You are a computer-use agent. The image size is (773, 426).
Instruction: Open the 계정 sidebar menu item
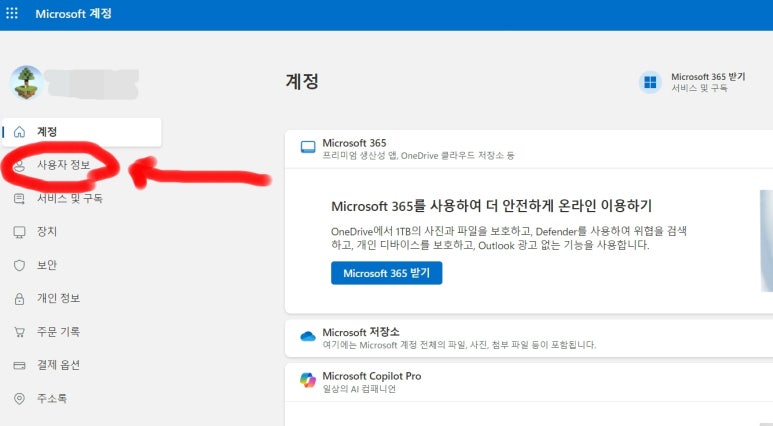82,132
